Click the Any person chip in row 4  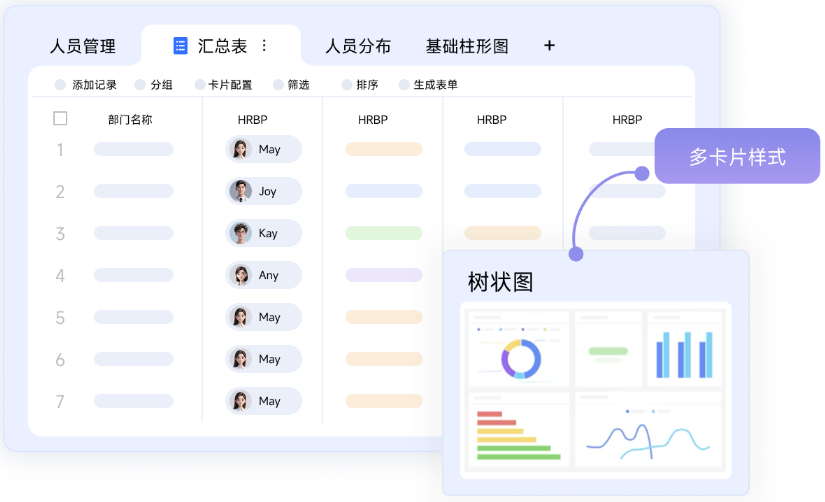click(264, 275)
